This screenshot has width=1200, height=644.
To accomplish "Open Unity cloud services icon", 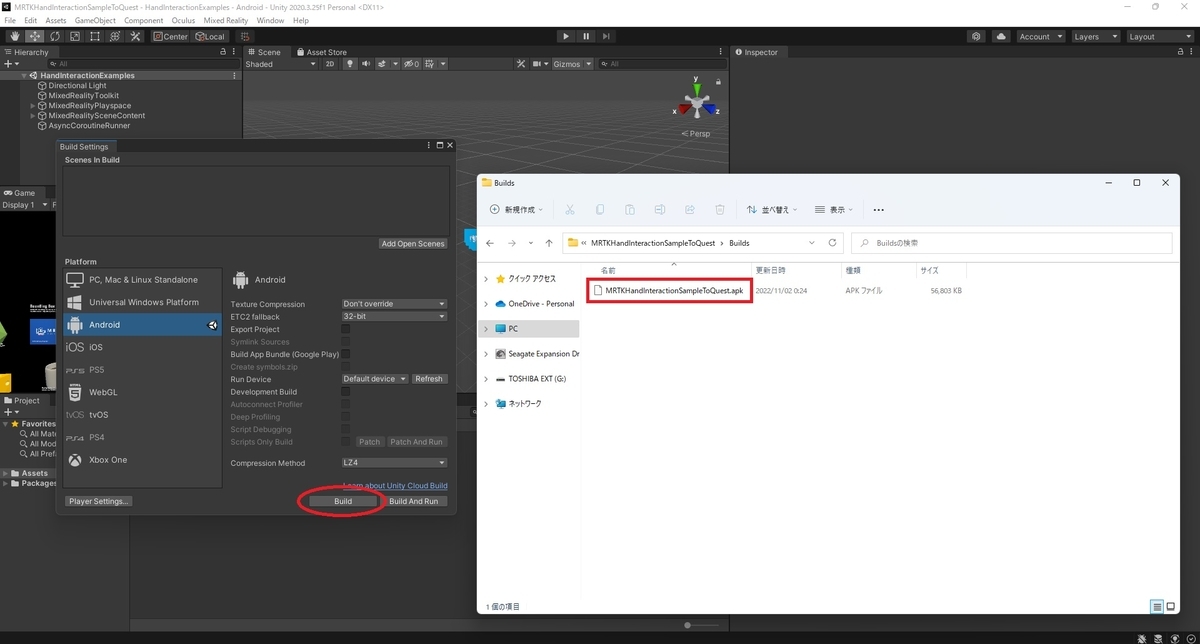I will 1002,36.
